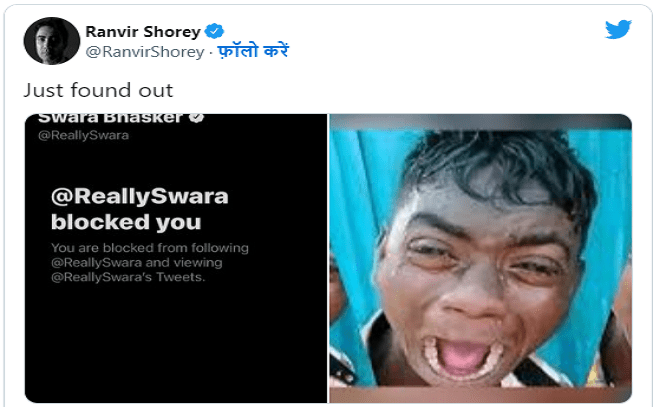Viewport: 653px width, 407px height.
Task: Click the Swara Bhasker name in screenshot
Action: click(110, 118)
